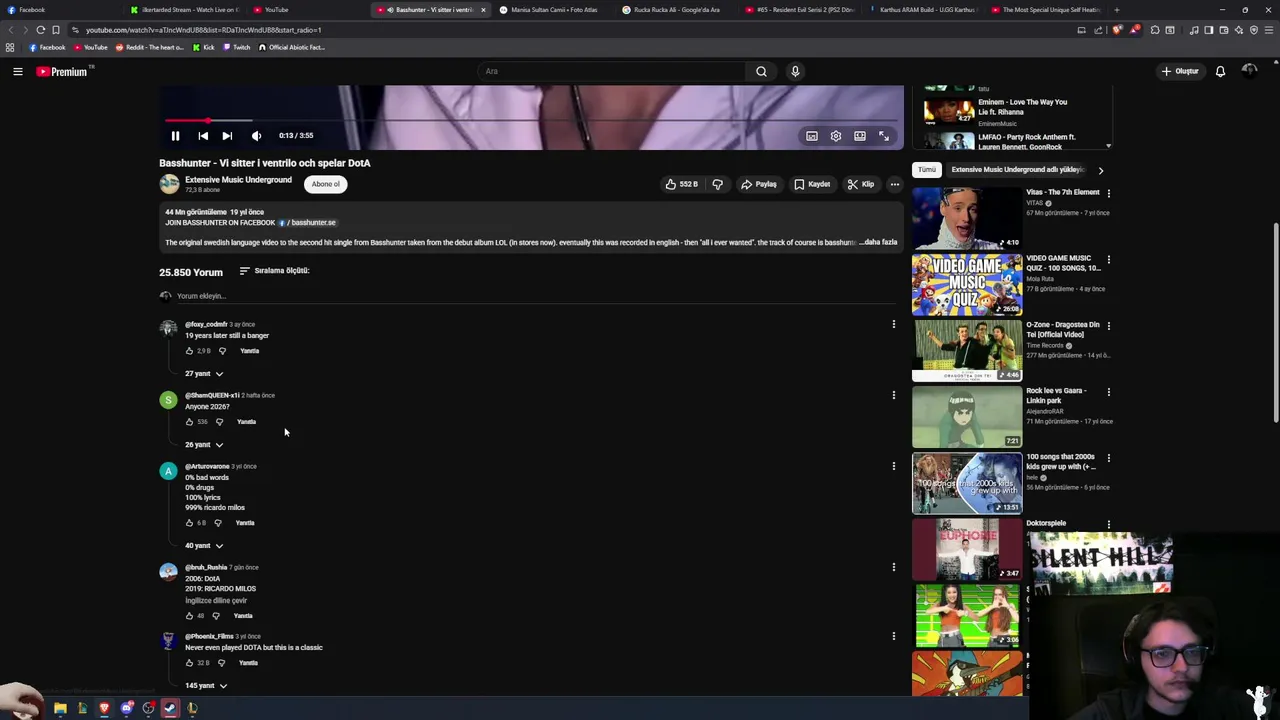
Task: Like the video (552 B)
Action: click(x=681, y=184)
